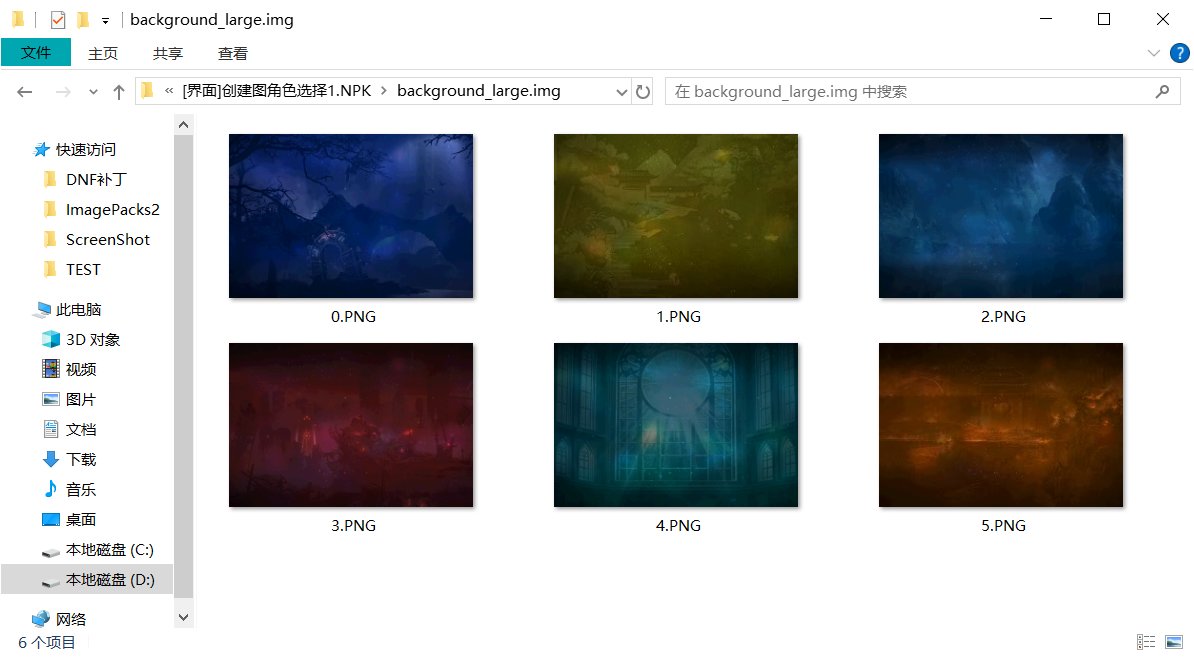Click the background_large.img breadcrumb
The width and height of the screenshot is (1194, 658).
479,91
